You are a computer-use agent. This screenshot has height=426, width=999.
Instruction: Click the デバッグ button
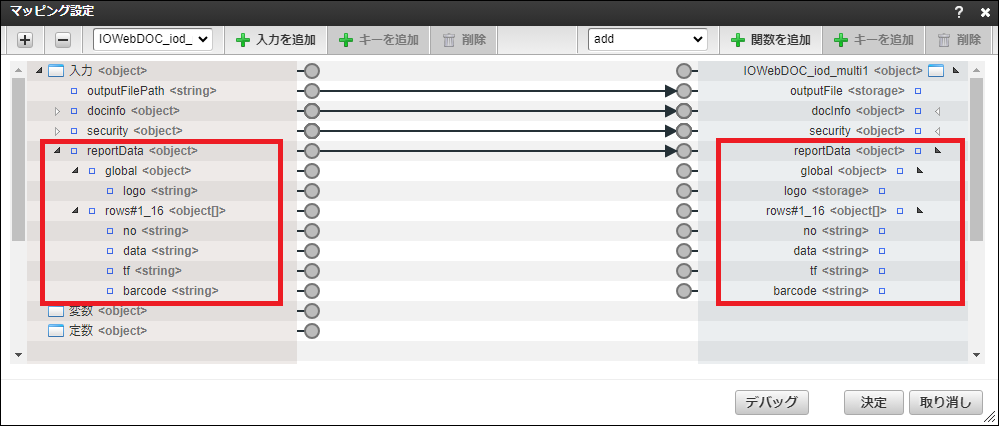click(x=771, y=402)
